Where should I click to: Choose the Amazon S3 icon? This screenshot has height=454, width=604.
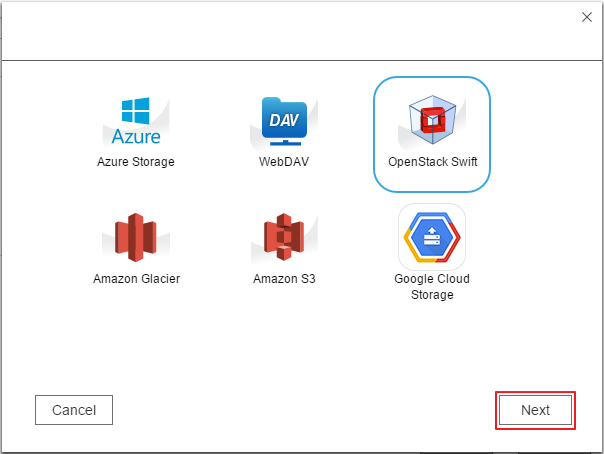click(284, 237)
